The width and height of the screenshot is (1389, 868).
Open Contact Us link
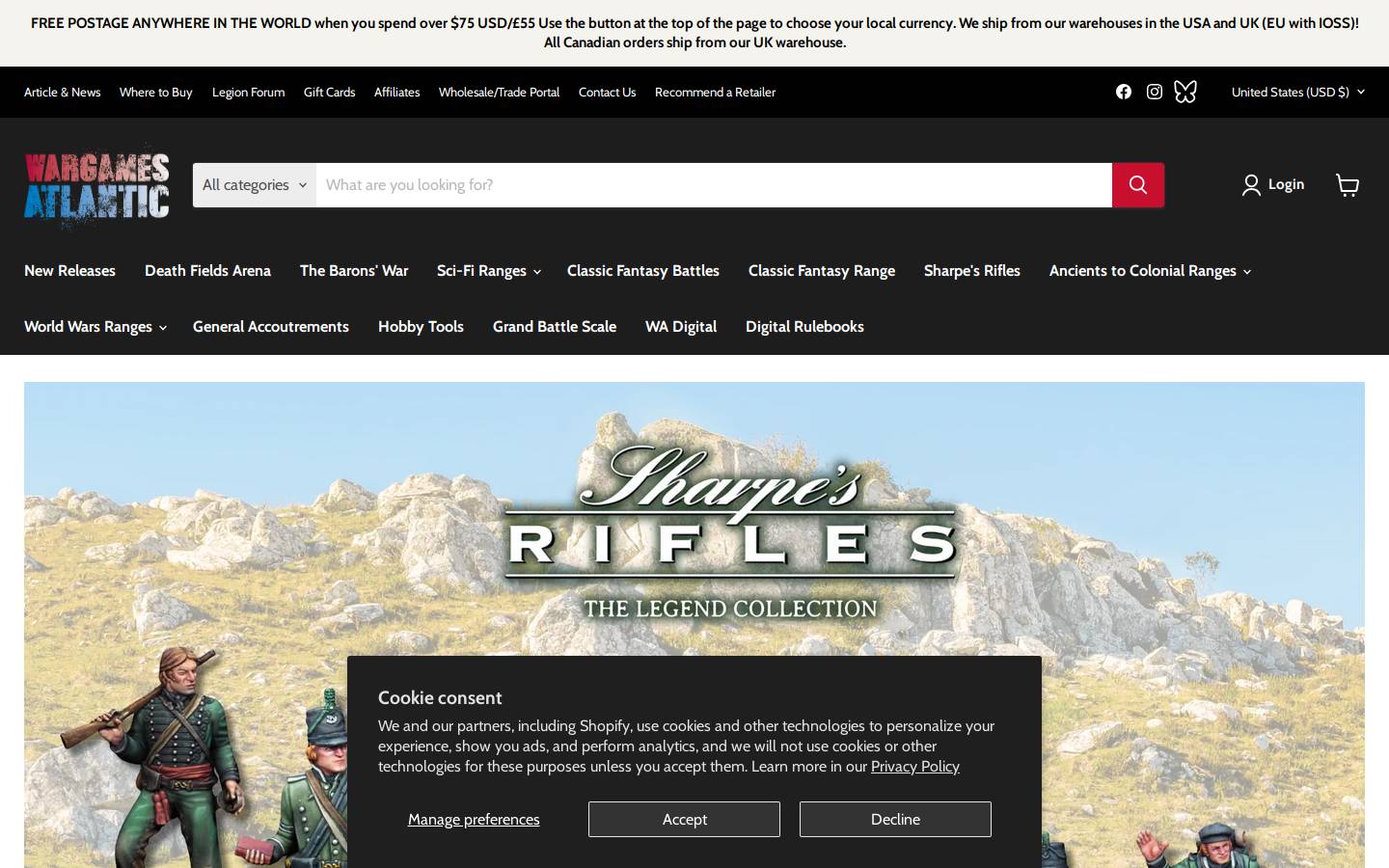607,92
